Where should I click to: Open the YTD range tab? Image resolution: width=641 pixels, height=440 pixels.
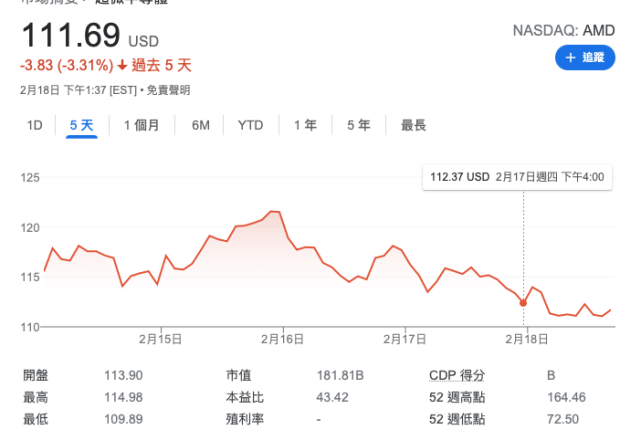(251, 125)
